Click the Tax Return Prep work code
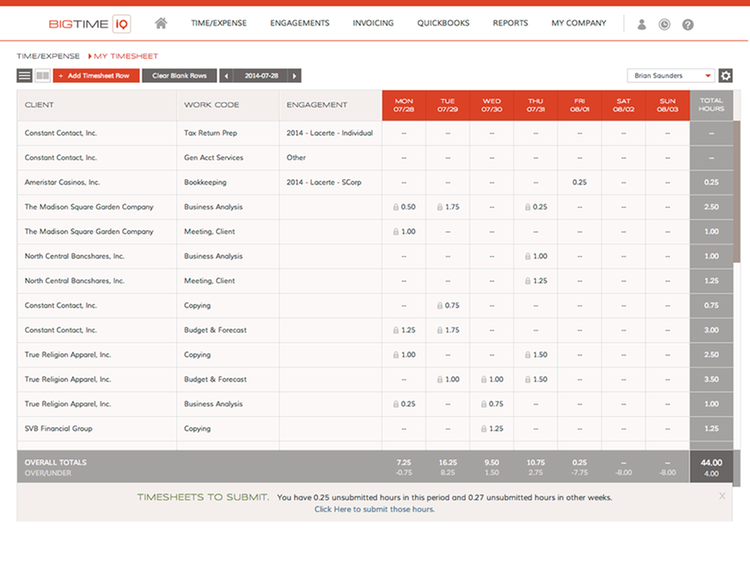The height and width of the screenshot is (563, 750). tap(210, 133)
